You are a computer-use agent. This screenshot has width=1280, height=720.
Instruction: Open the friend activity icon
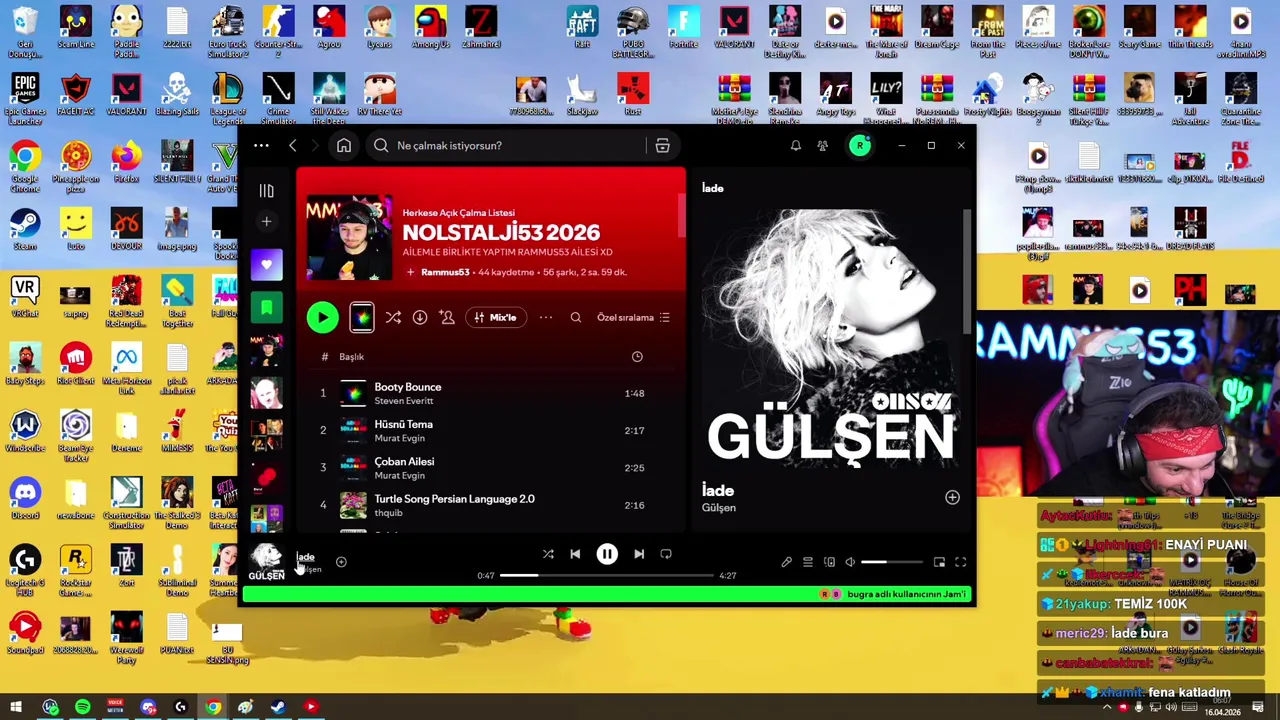click(x=822, y=146)
